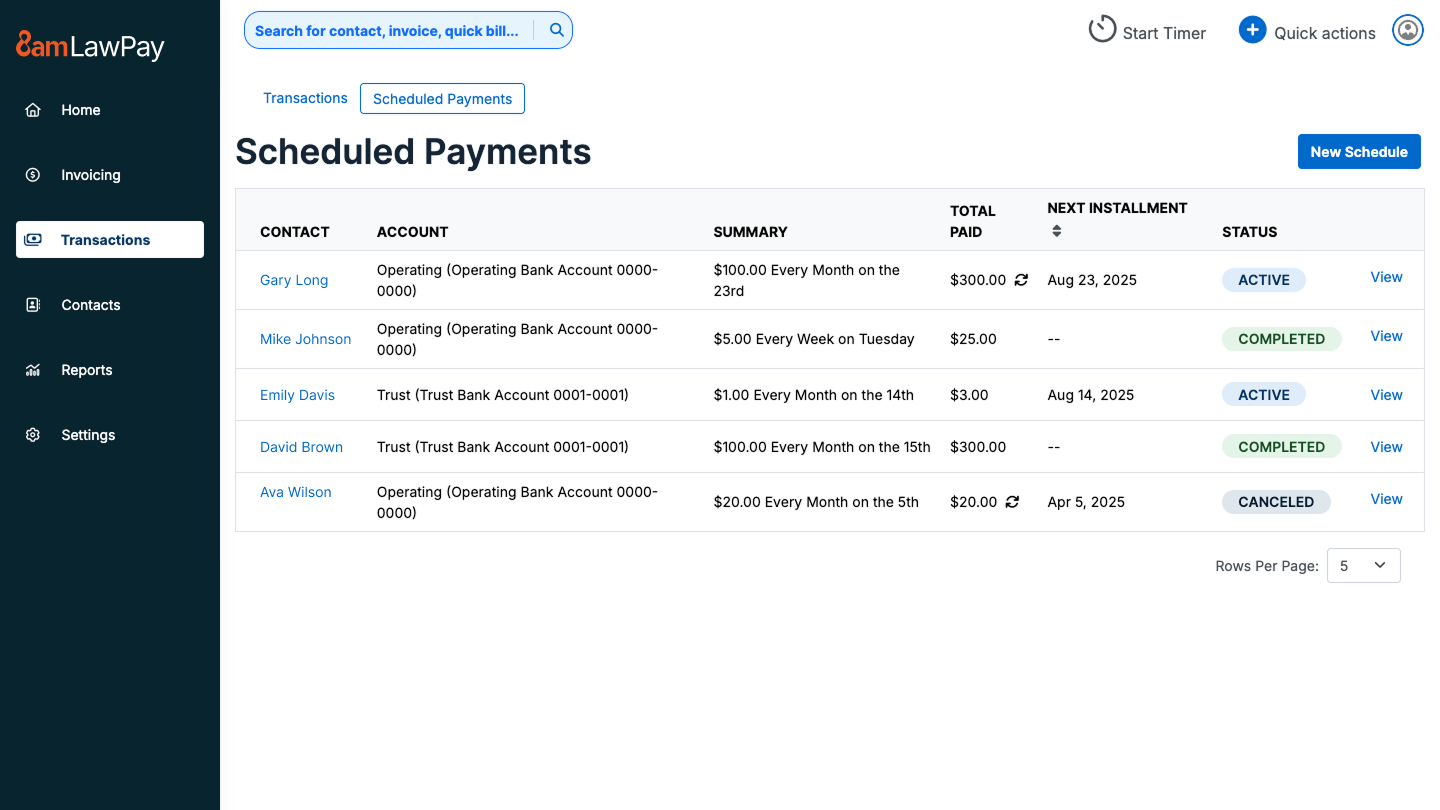Open the user account icon
This screenshot has width=1440, height=810.
click(1407, 30)
